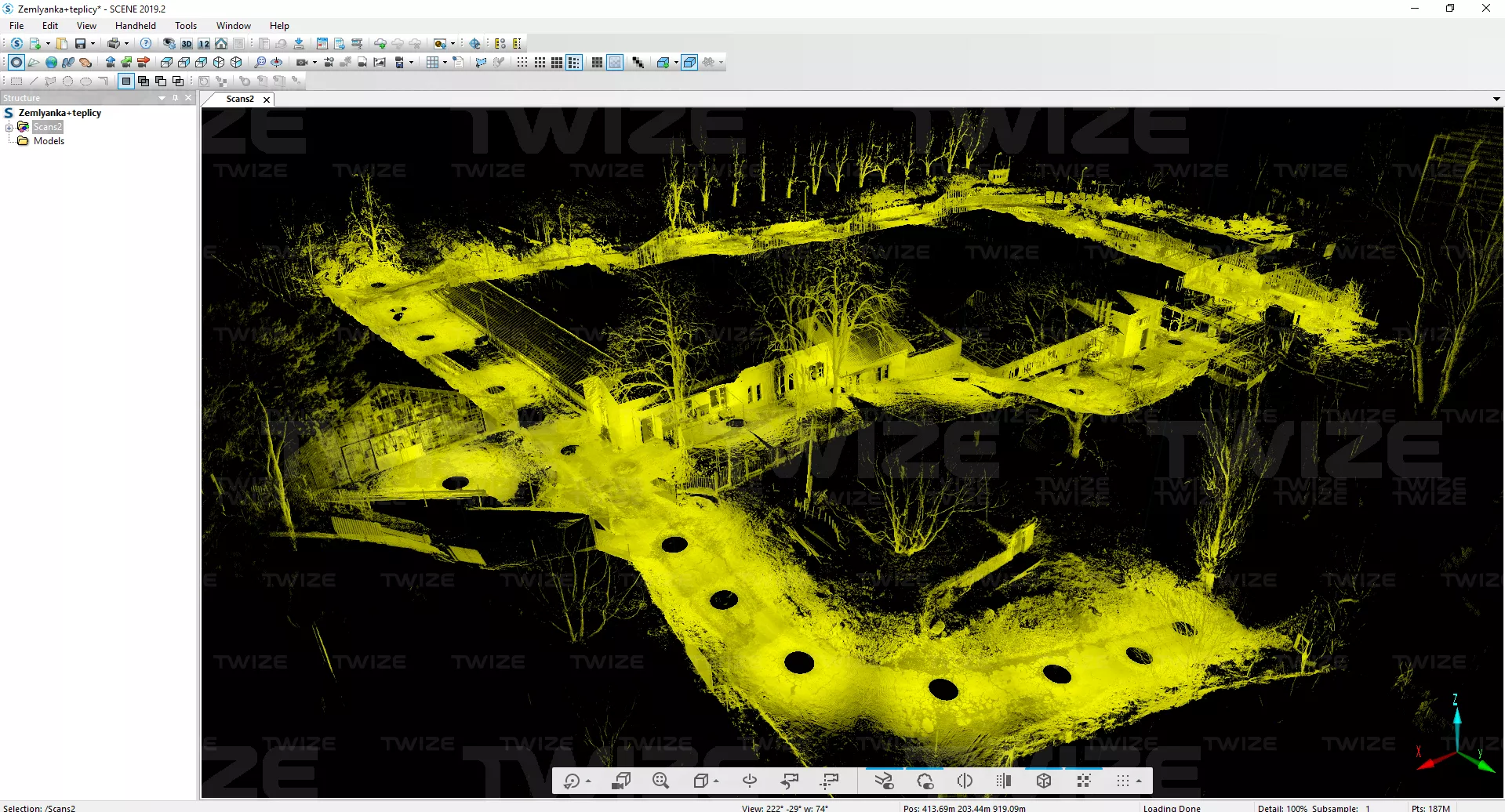Toggle the clipping box cube in bottom toolbar

(x=1043, y=781)
